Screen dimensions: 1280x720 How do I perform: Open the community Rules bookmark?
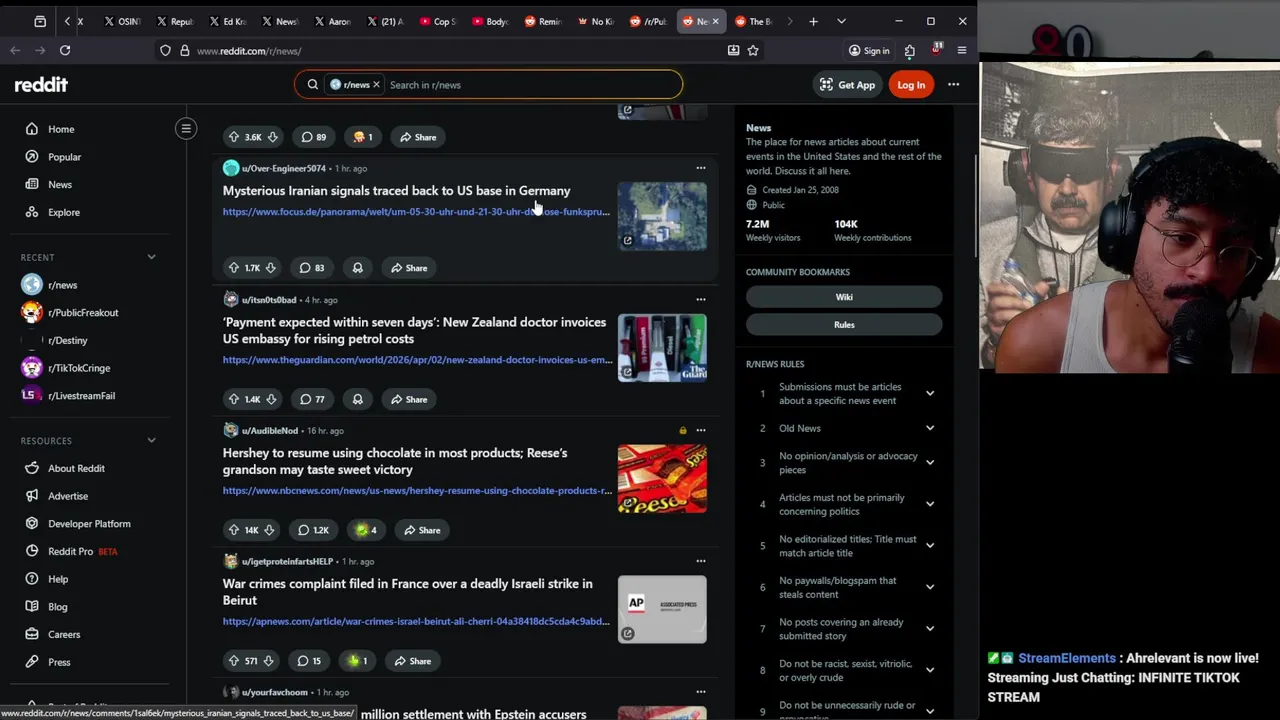(x=844, y=325)
